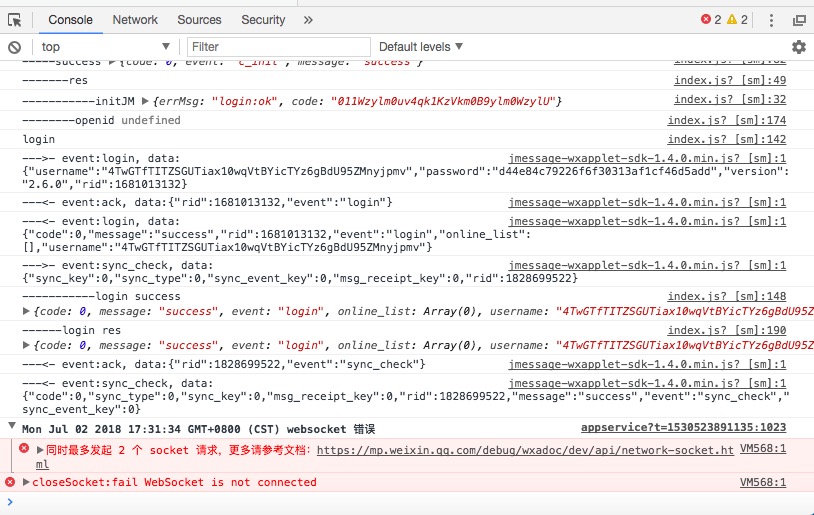The height and width of the screenshot is (515, 814).
Task: Click the '-----------login success' log text
Action: [x=101, y=296]
